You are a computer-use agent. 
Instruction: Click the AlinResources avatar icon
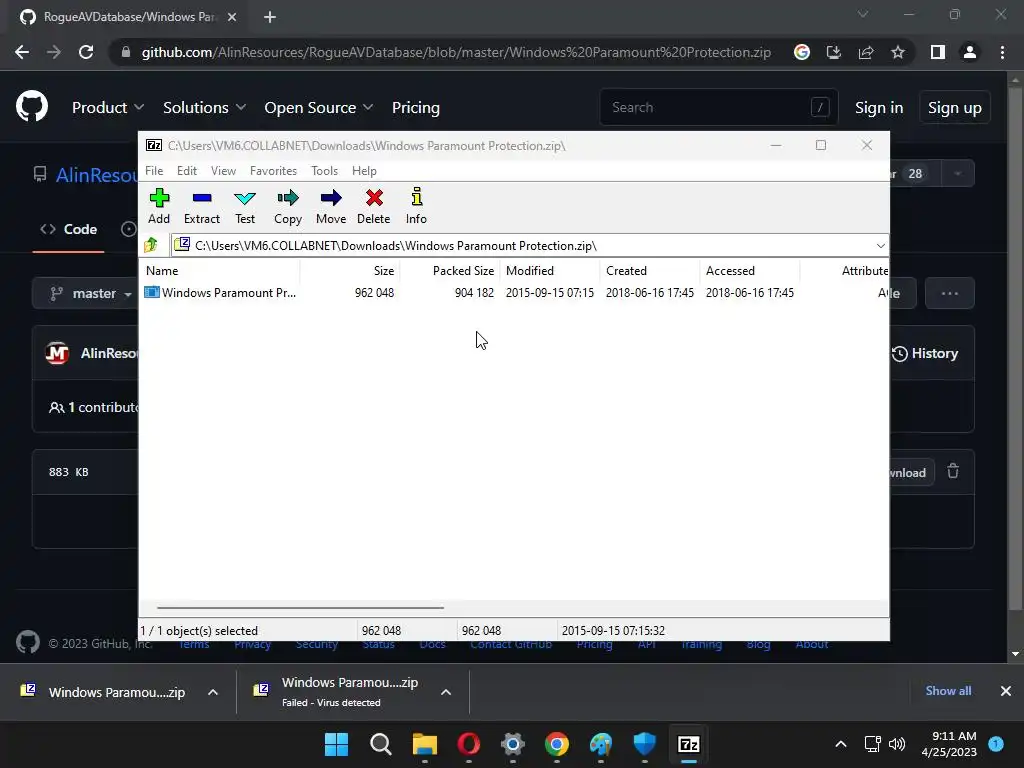click(57, 353)
